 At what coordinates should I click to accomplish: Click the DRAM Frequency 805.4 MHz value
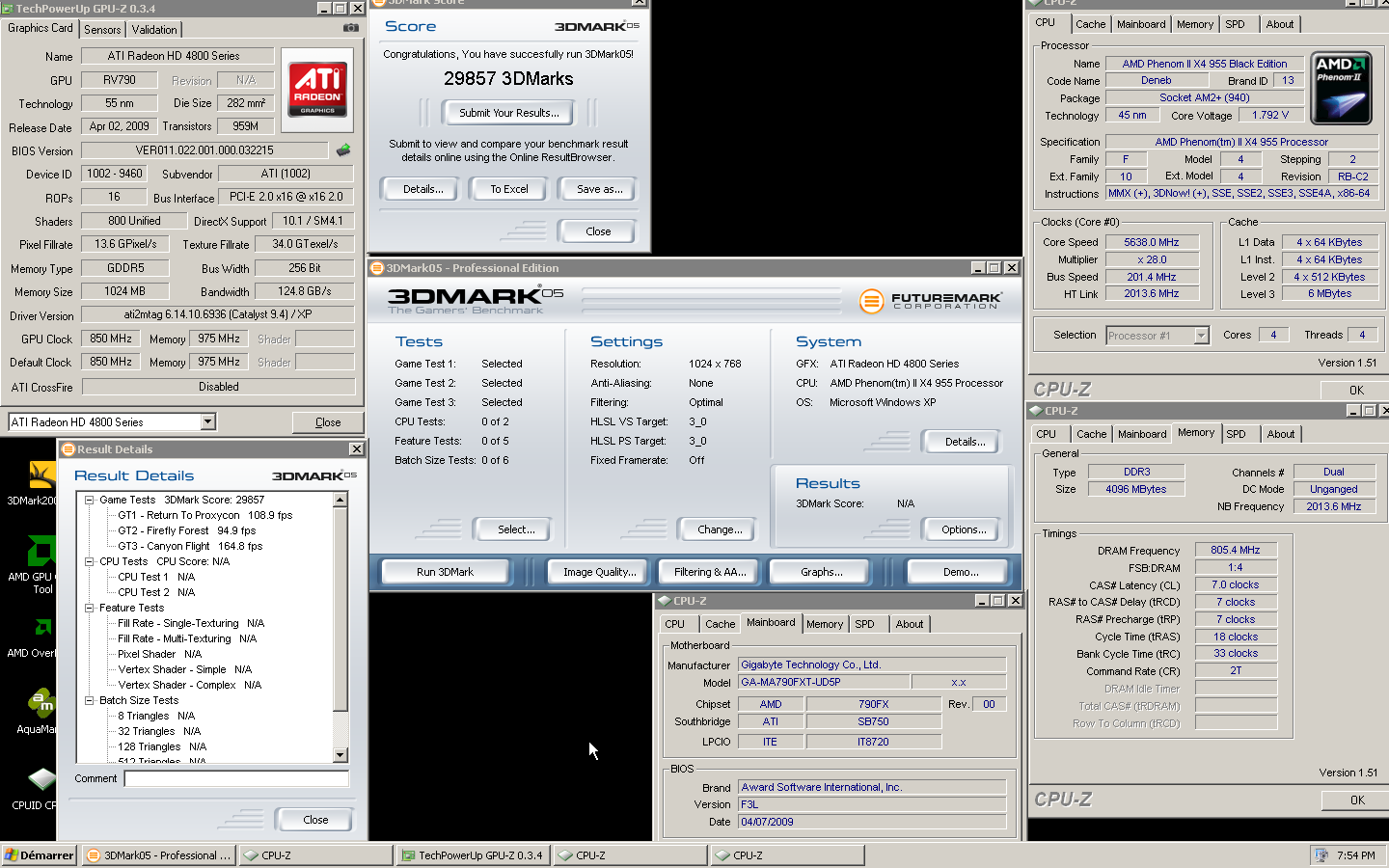pyautogui.click(x=1236, y=550)
